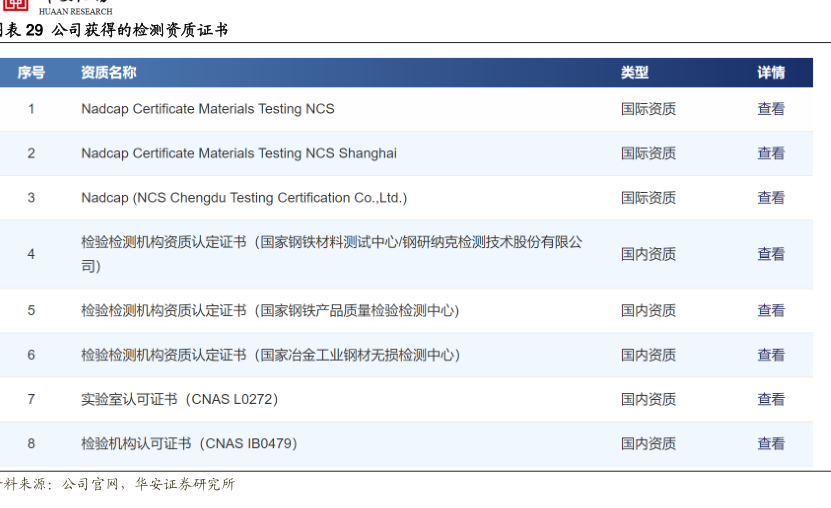Click 国内资质 type in row 7
Viewport: 831px width, 508px height.
(648, 399)
